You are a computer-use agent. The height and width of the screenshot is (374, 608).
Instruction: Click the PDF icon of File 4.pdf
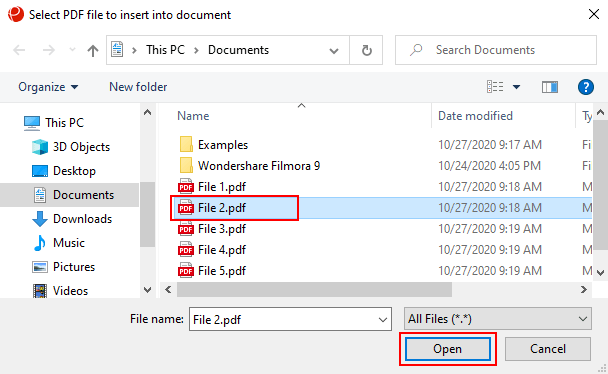186,249
